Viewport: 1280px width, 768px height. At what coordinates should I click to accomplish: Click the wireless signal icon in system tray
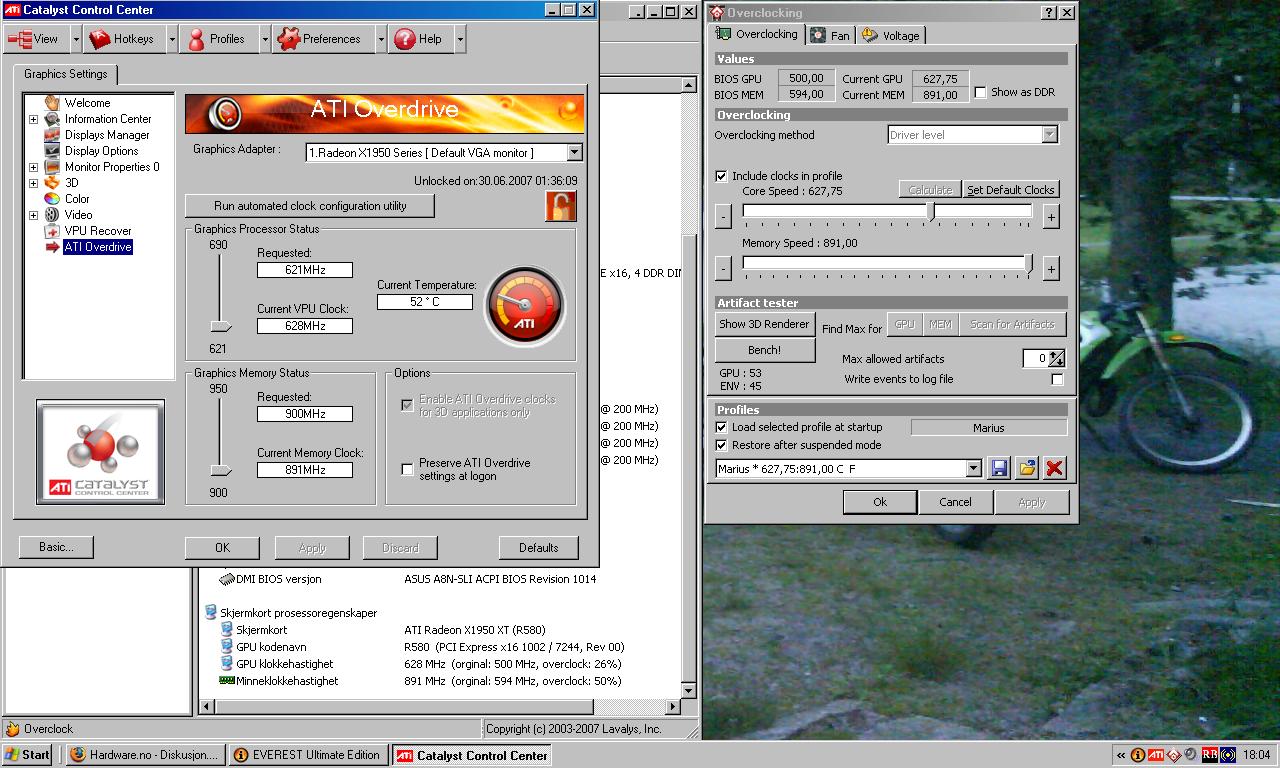(x=1227, y=755)
